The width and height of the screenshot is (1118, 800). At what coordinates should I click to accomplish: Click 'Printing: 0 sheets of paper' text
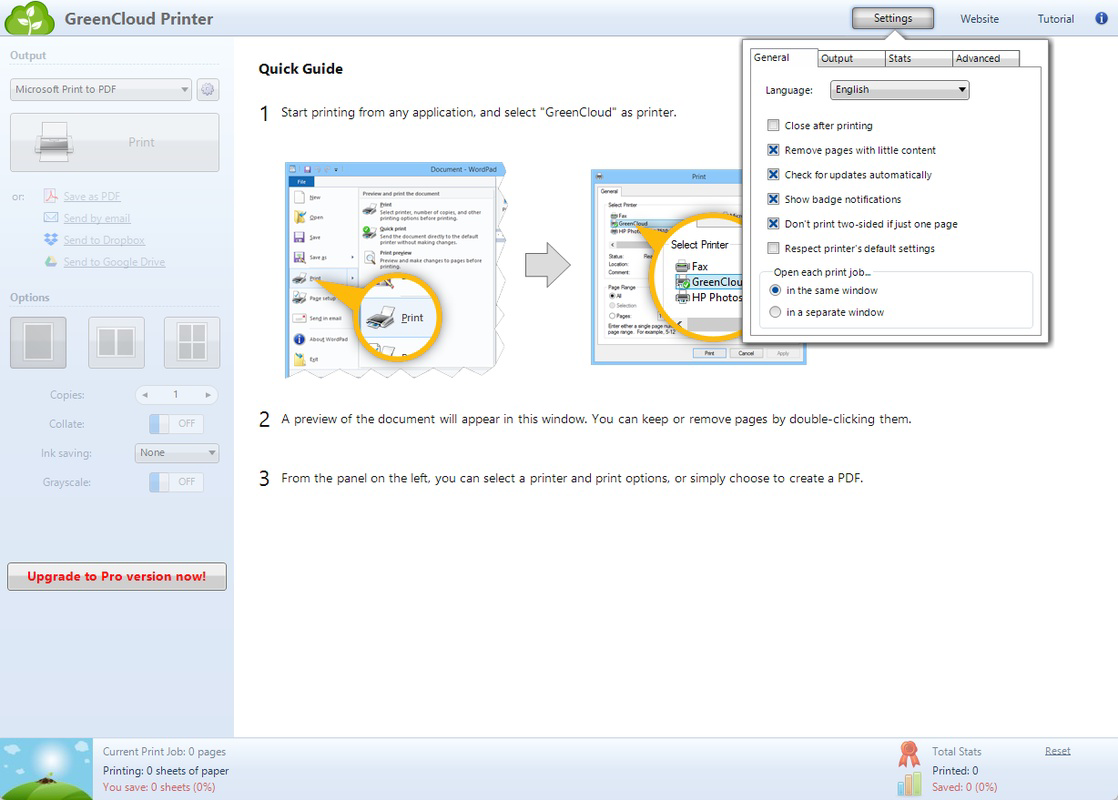click(x=165, y=771)
